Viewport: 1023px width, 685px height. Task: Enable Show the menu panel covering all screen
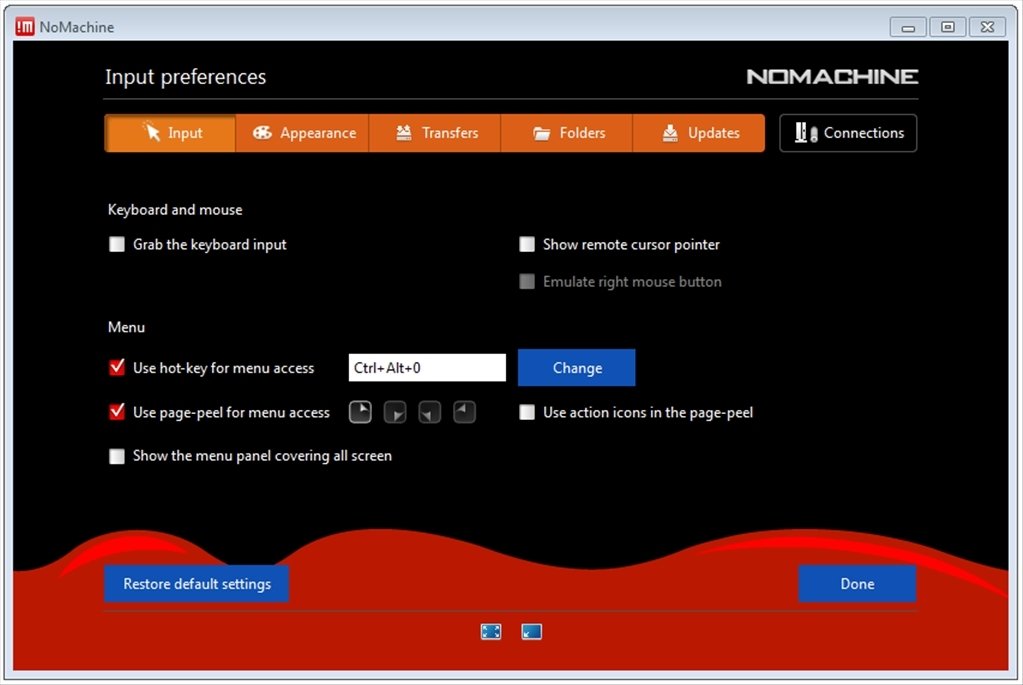(117, 456)
